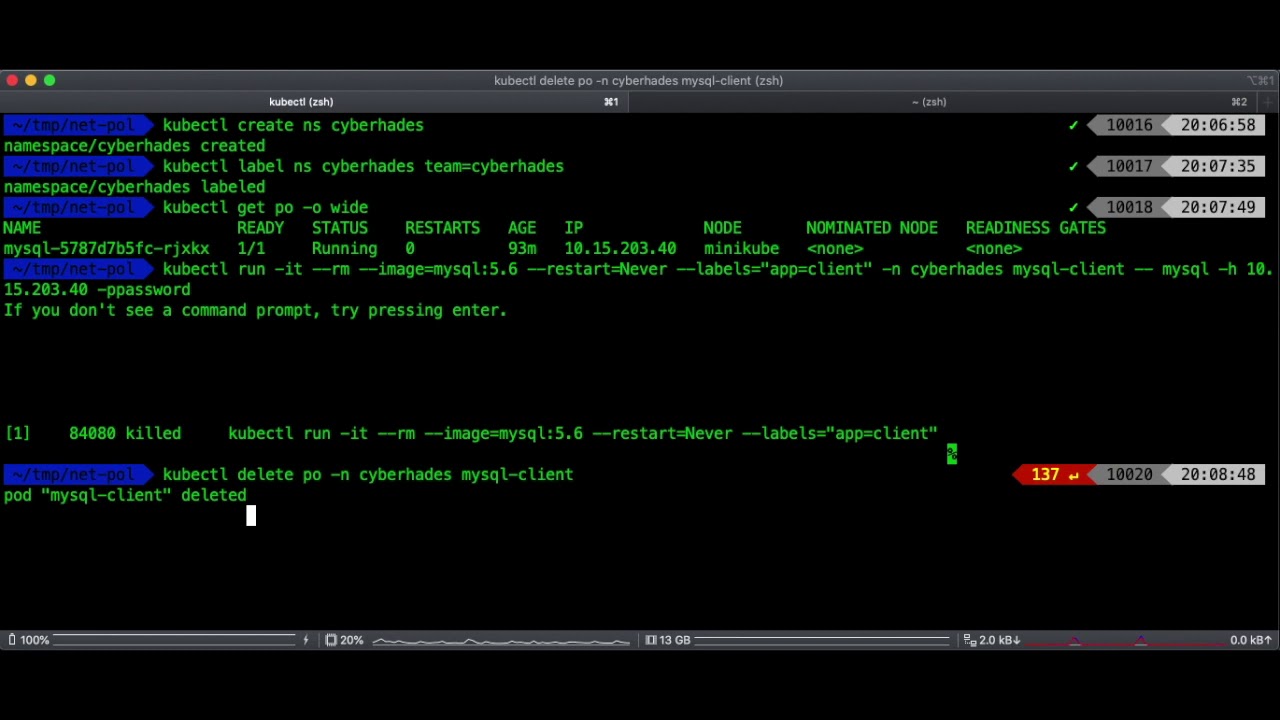Click the battery charging bolt icon
The height and width of the screenshot is (720, 1280).
click(x=306, y=640)
